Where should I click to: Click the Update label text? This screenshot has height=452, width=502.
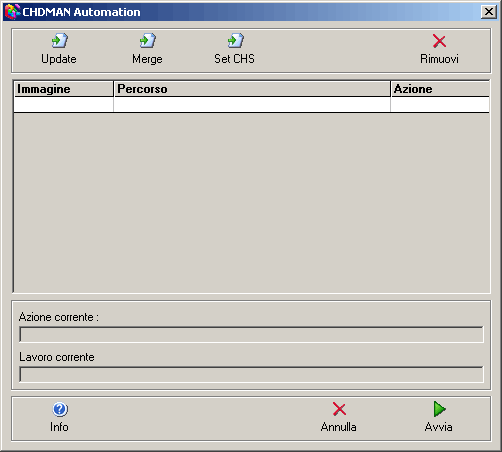(59, 59)
